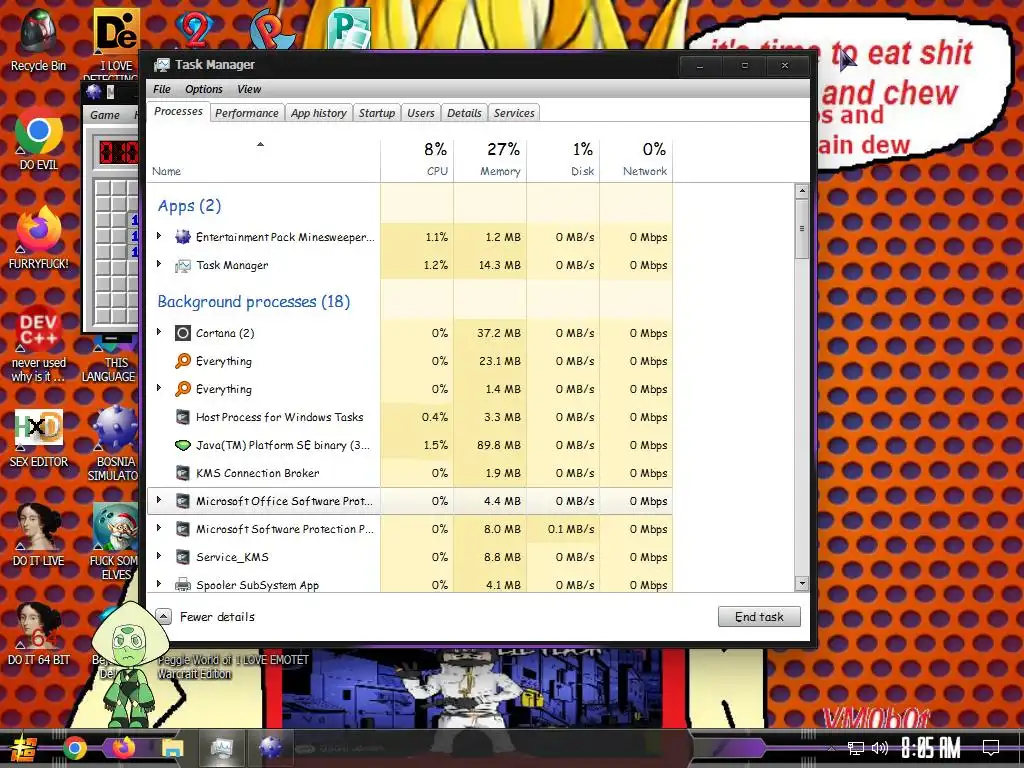Click the Minesweeper taskbar button
Viewport: 1024px width, 768px height.
click(x=270, y=748)
